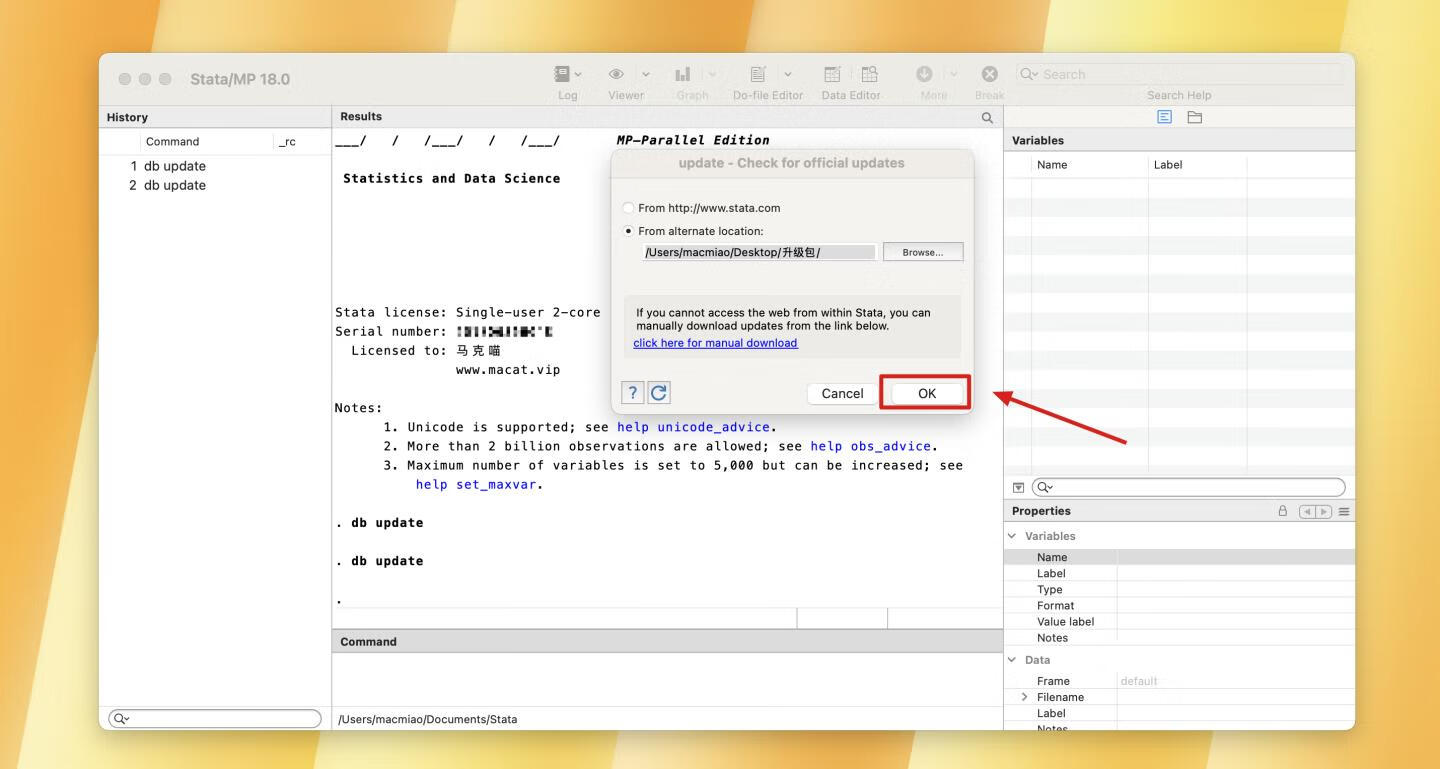Click OK in the update dialog

point(927,393)
